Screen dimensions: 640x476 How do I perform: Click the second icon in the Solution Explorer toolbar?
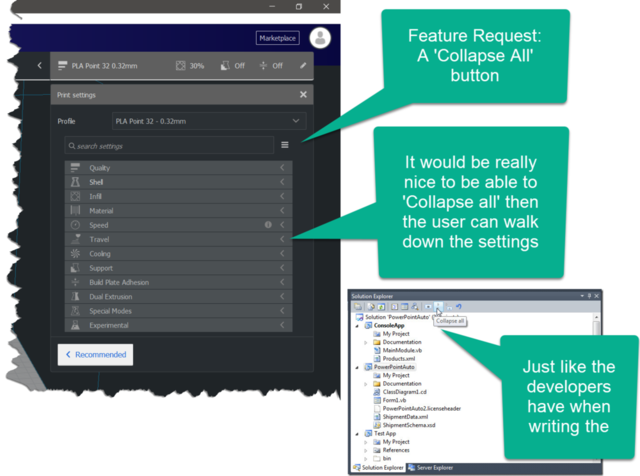click(371, 307)
